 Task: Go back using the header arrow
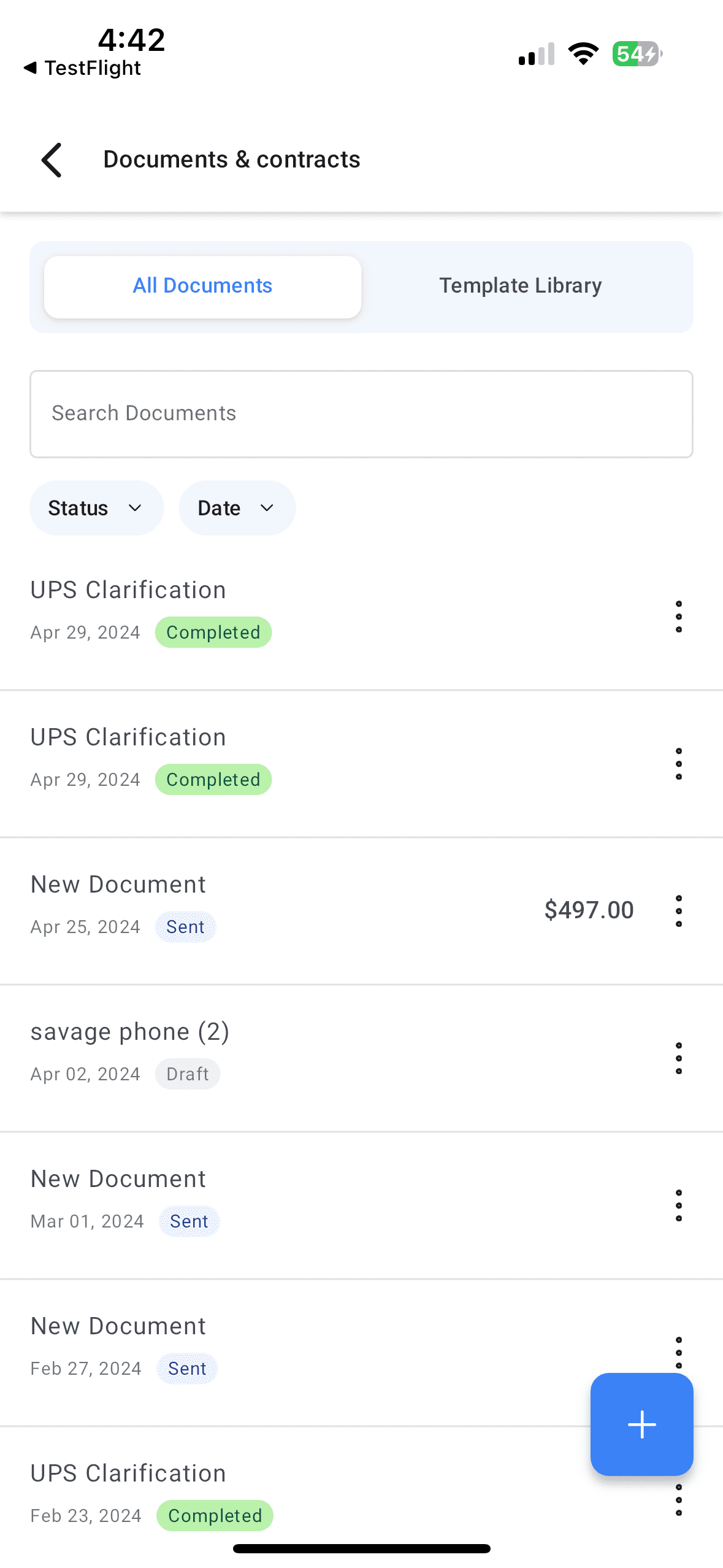click(52, 160)
